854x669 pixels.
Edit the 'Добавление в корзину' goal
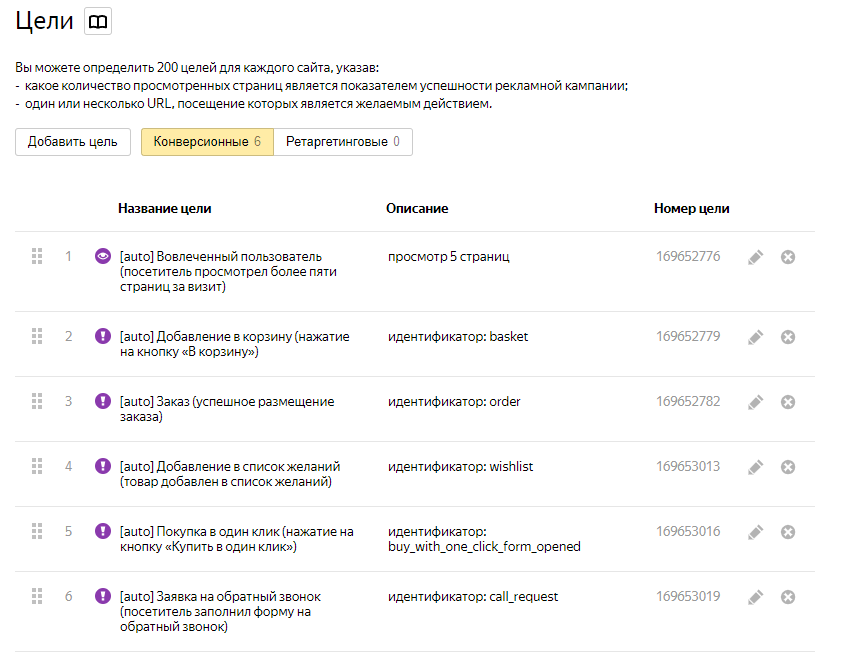(x=756, y=337)
